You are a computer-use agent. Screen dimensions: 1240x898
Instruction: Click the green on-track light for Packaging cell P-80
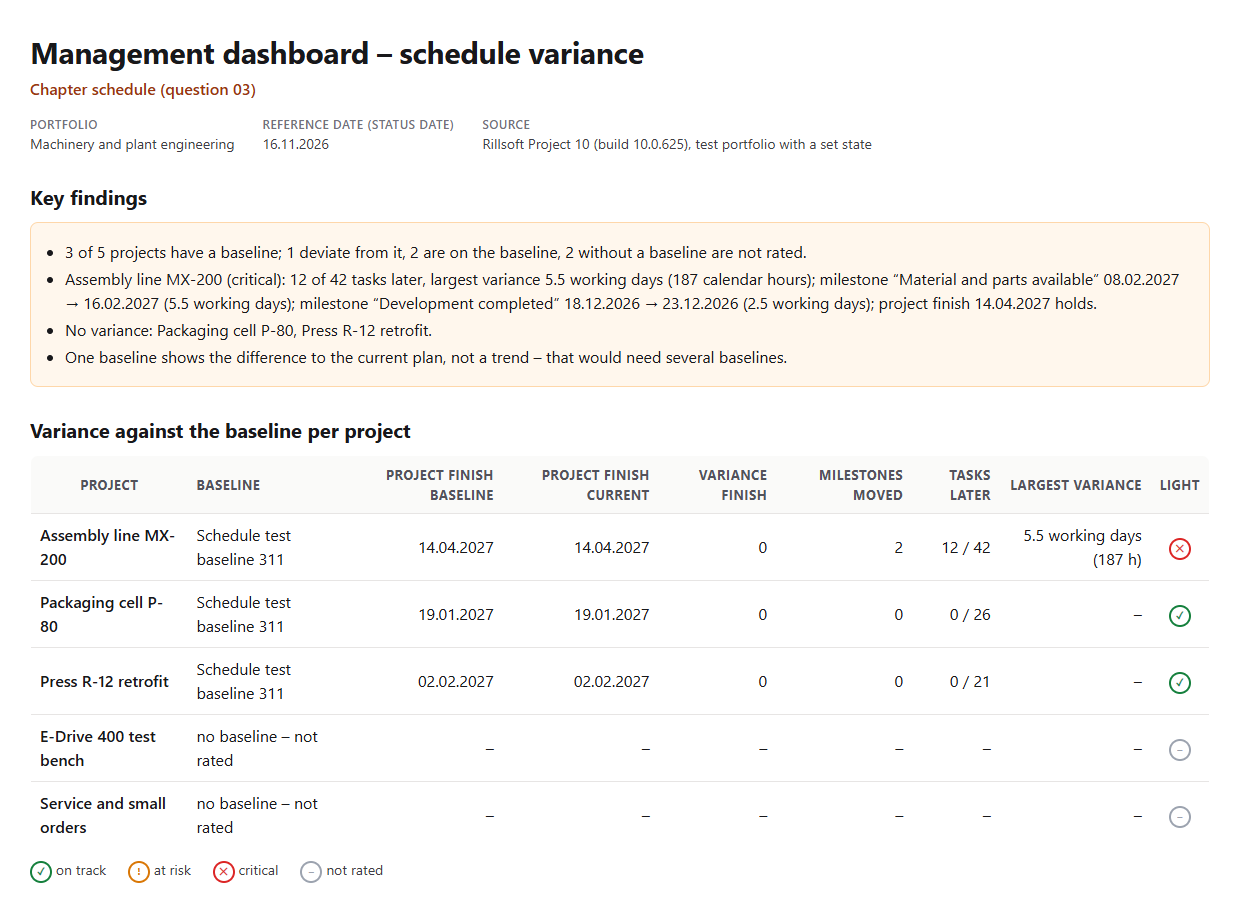pyautogui.click(x=1180, y=615)
